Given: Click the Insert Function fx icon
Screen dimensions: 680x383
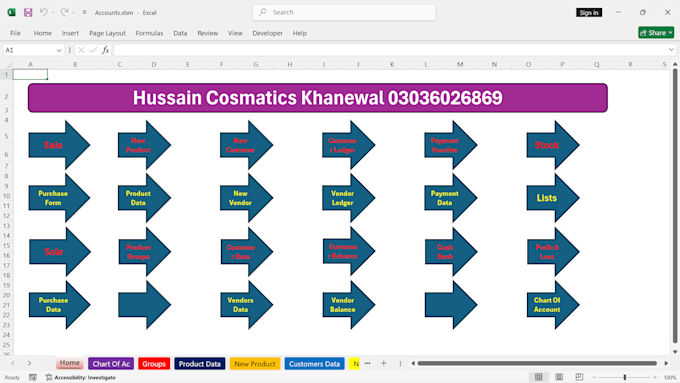Looking at the screenshot, I should 105,50.
